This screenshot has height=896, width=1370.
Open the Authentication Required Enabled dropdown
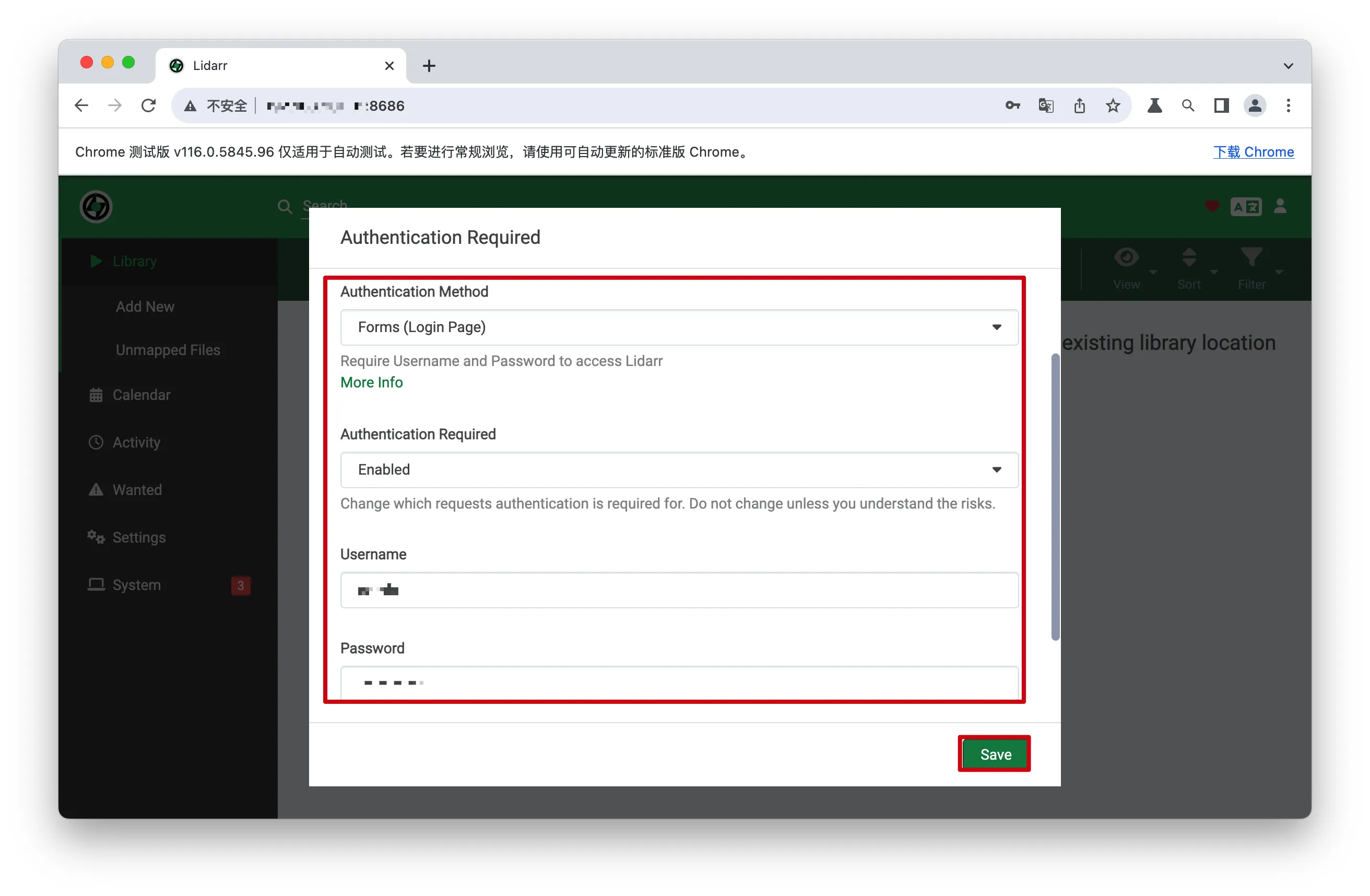coord(679,469)
